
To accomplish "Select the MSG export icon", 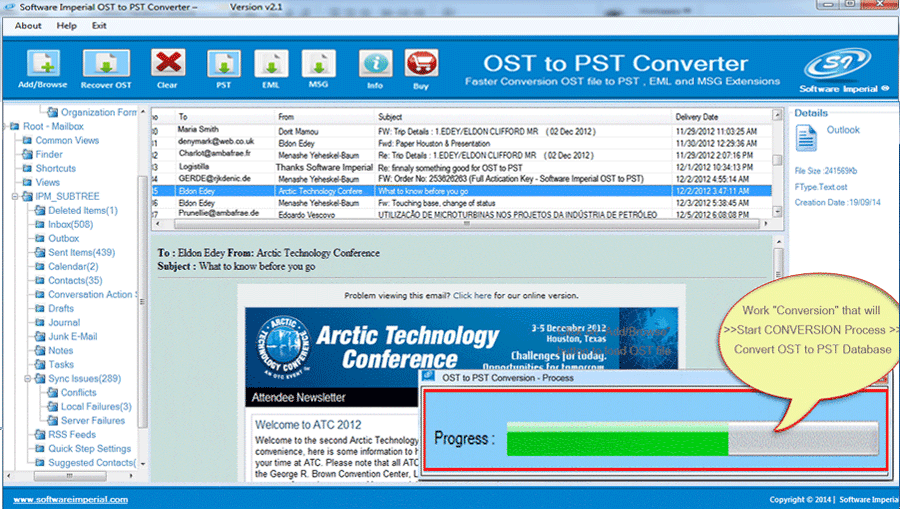I will [319, 64].
